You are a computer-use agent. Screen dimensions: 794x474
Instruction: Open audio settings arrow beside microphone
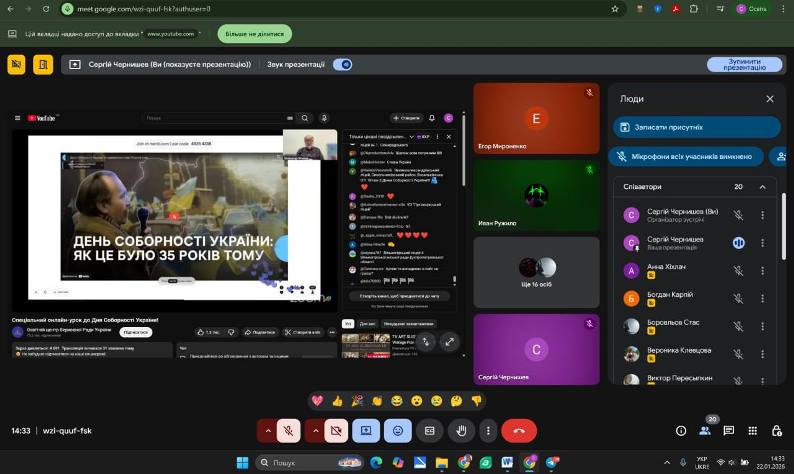point(267,431)
